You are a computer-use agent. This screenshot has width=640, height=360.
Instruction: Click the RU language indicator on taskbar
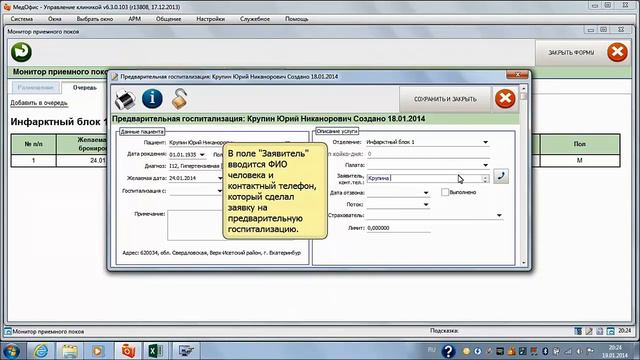(x=431, y=350)
